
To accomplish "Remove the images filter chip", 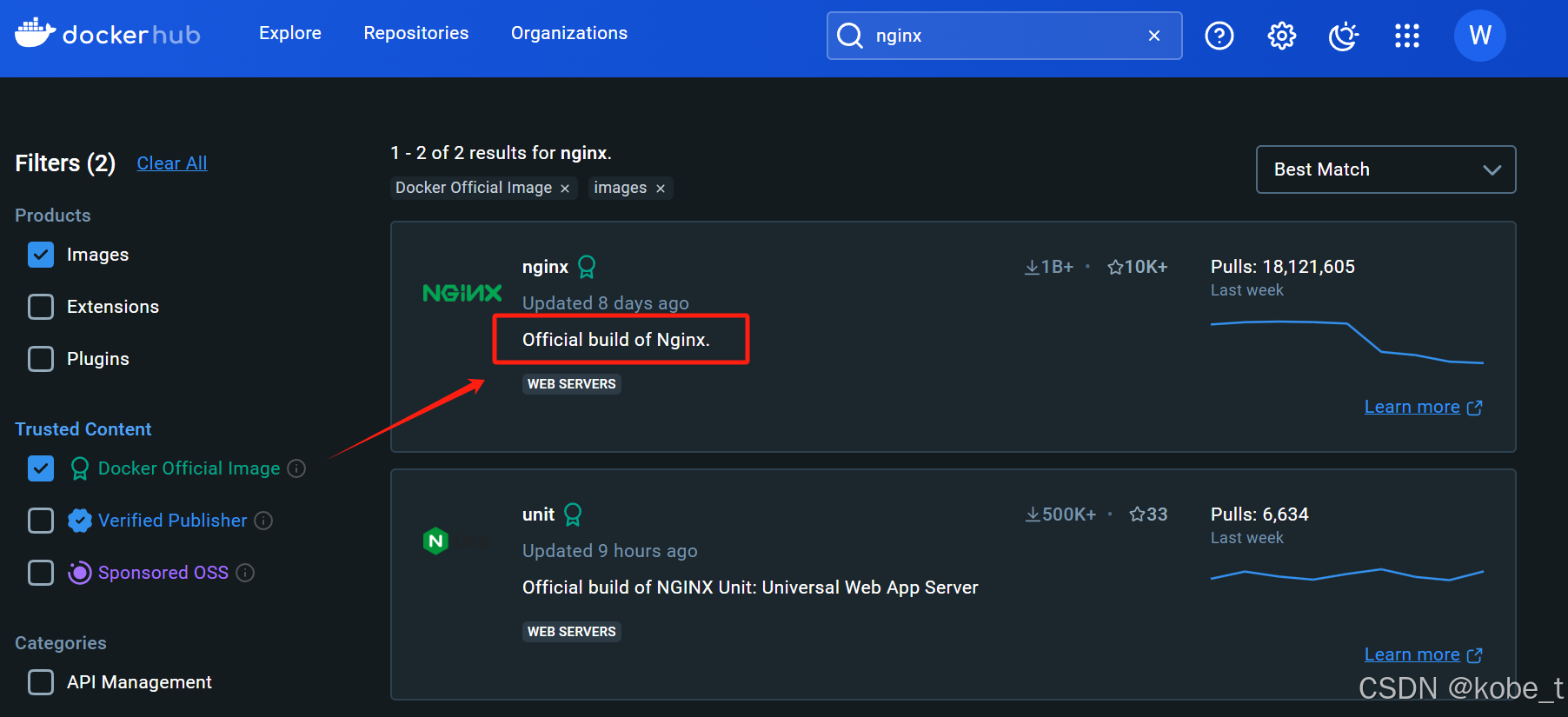I will click(661, 189).
